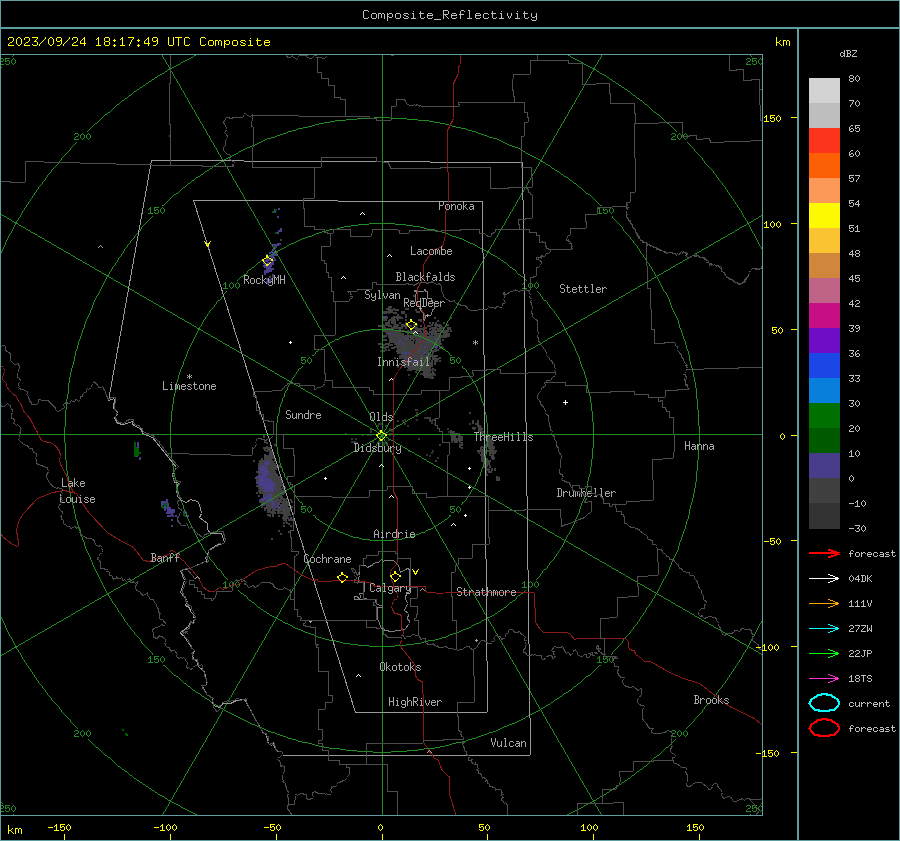The image size is (900, 841).
Task: Click the red forecast ellipse icon
Action: tap(824, 728)
